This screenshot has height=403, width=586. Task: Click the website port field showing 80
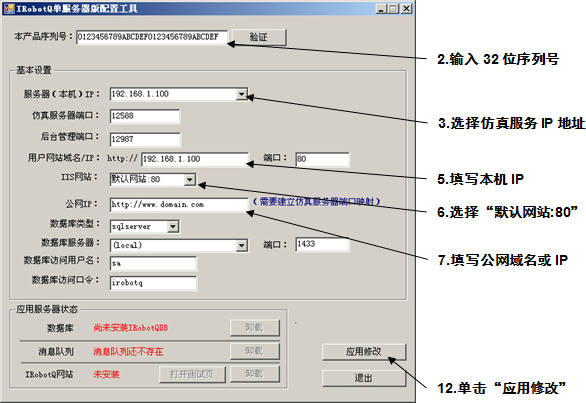(323, 159)
